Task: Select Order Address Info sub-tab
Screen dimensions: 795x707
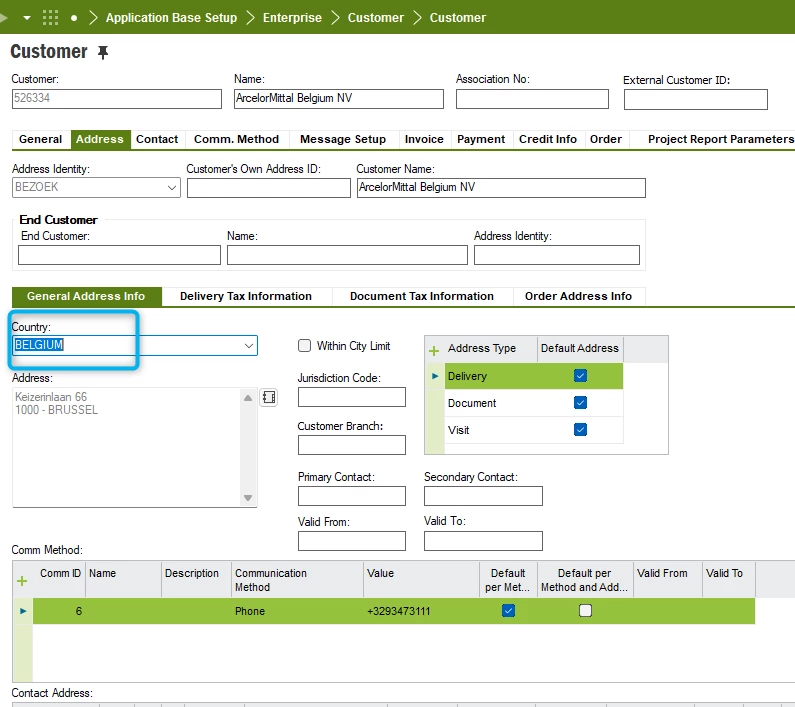Action: pyautogui.click(x=579, y=296)
